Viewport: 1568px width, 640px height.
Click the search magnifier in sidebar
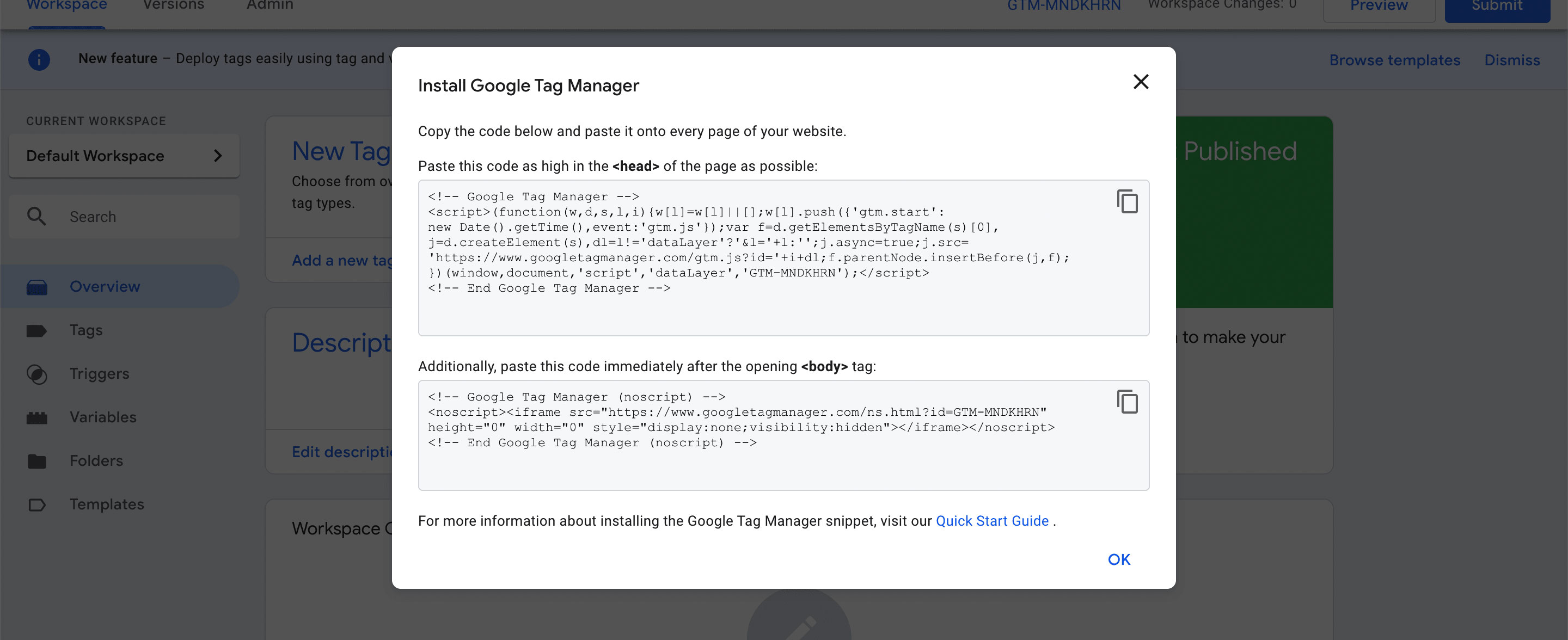pyautogui.click(x=36, y=217)
